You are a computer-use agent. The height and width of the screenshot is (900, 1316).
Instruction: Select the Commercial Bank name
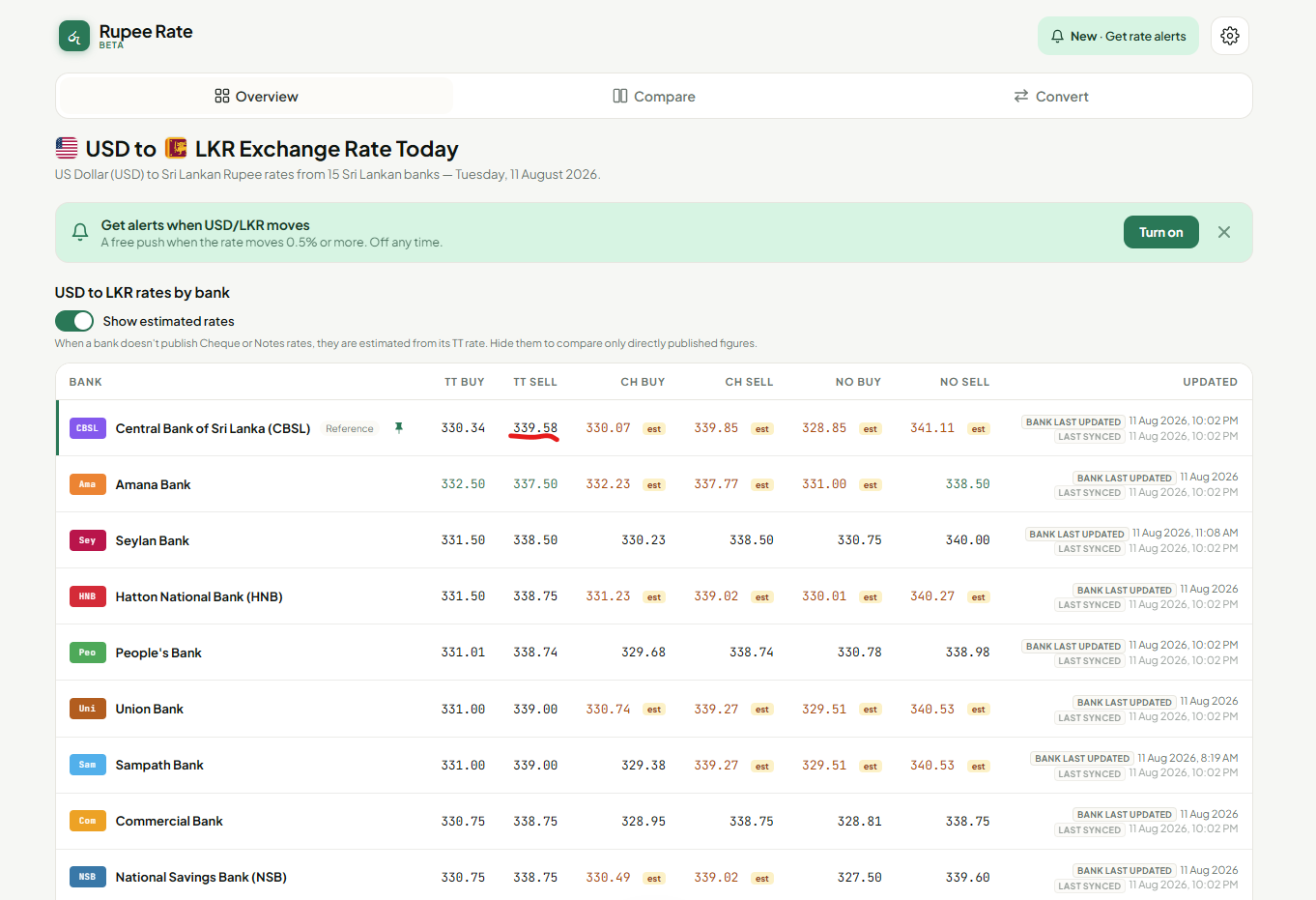tap(169, 821)
